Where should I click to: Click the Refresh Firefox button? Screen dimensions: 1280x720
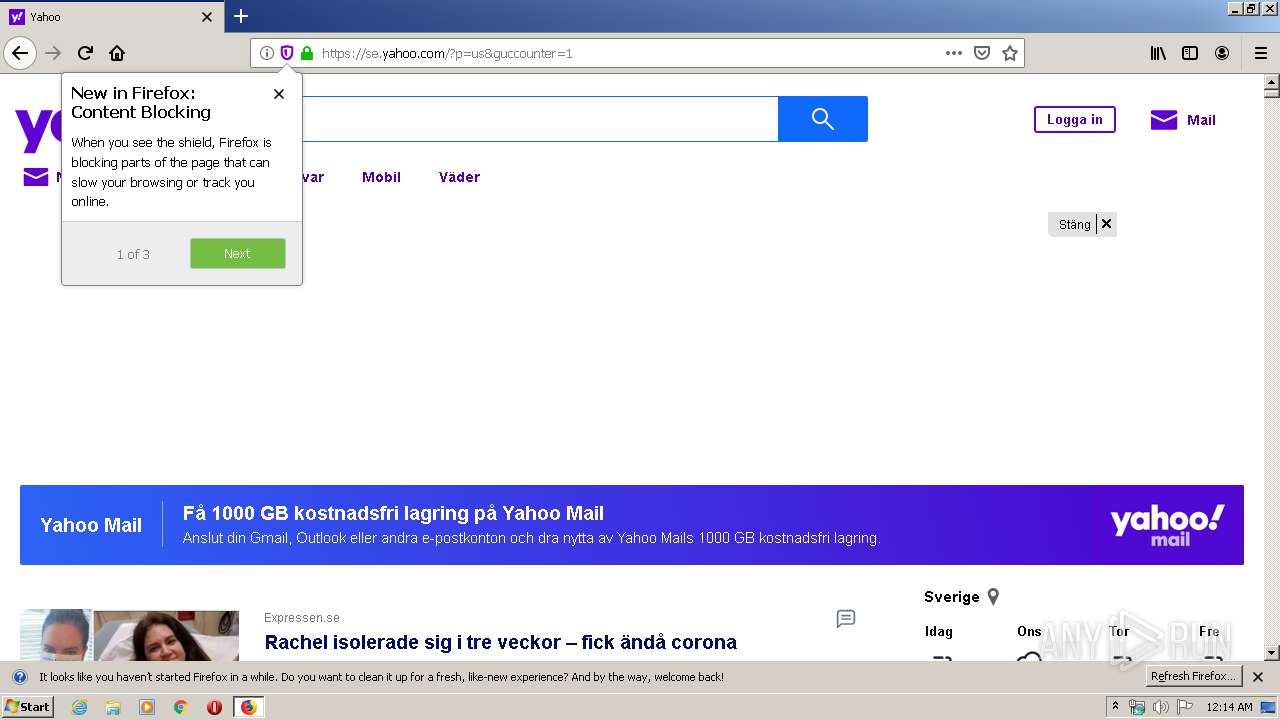[x=1194, y=677]
